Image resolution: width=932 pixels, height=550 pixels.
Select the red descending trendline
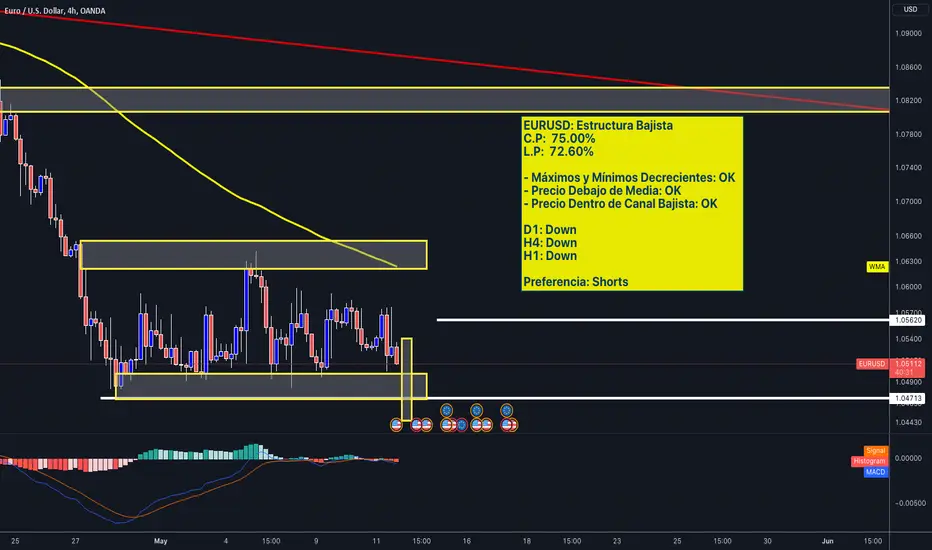pyautogui.click(x=443, y=61)
